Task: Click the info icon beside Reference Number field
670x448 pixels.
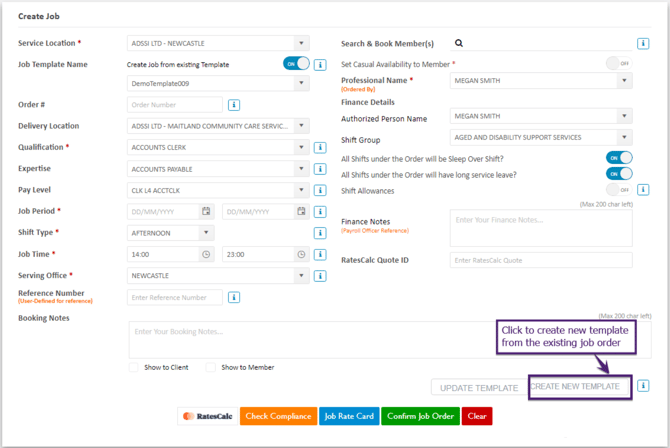Action: 234,297
